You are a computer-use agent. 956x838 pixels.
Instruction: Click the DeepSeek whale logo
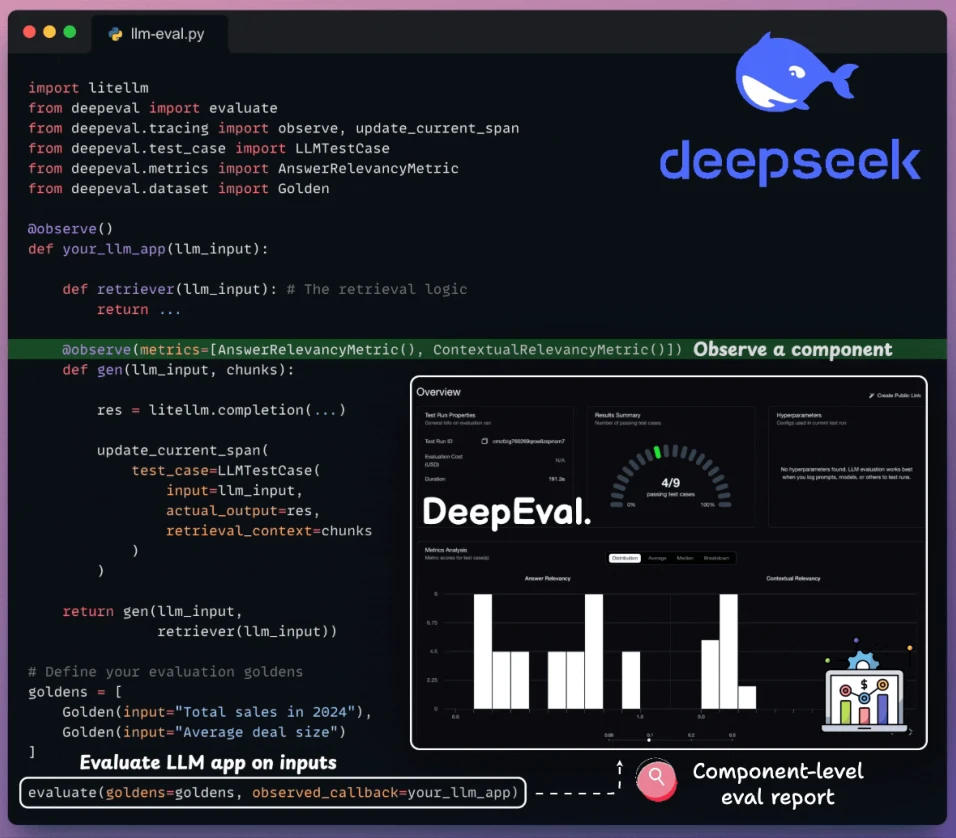pyautogui.click(x=794, y=73)
